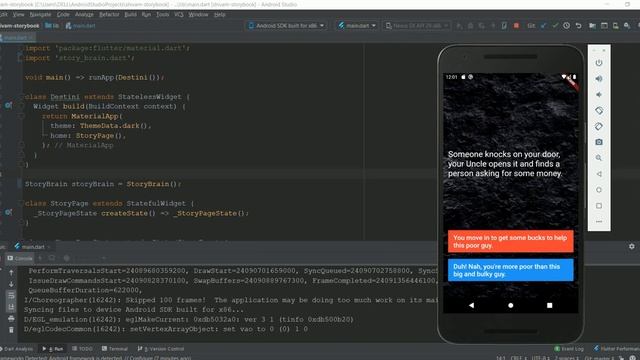Fold the Destini class in gutter
This screenshot has height=360, width=640.
(21, 97)
